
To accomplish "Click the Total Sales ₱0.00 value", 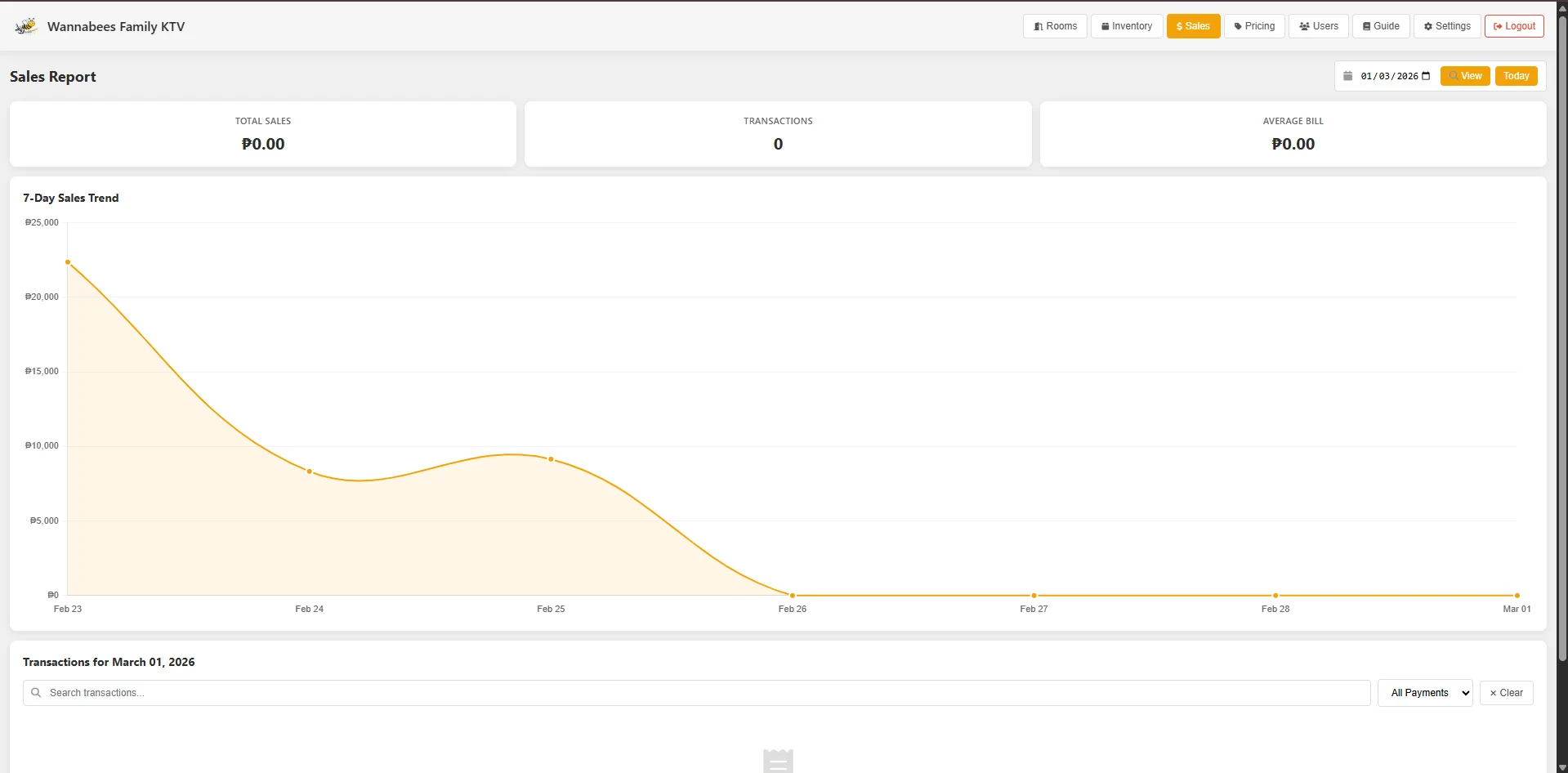I will pyautogui.click(x=263, y=145).
